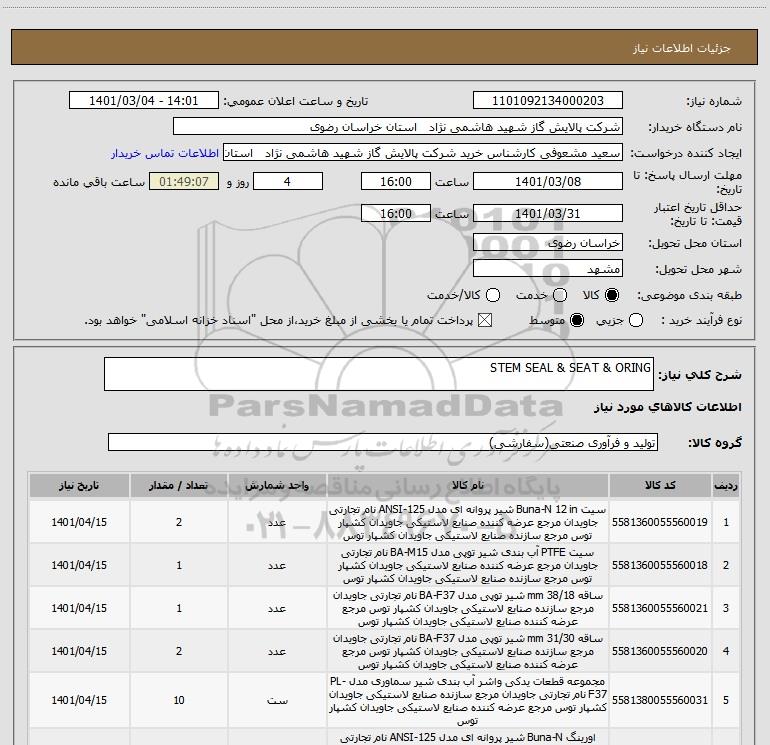Click column header نام کالا
Screen dimensions: 770x745
[468, 486]
